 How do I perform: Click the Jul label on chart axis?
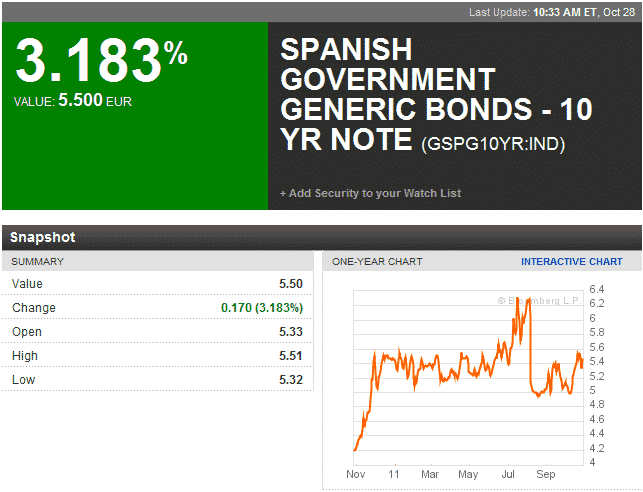[x=507, y=474]
